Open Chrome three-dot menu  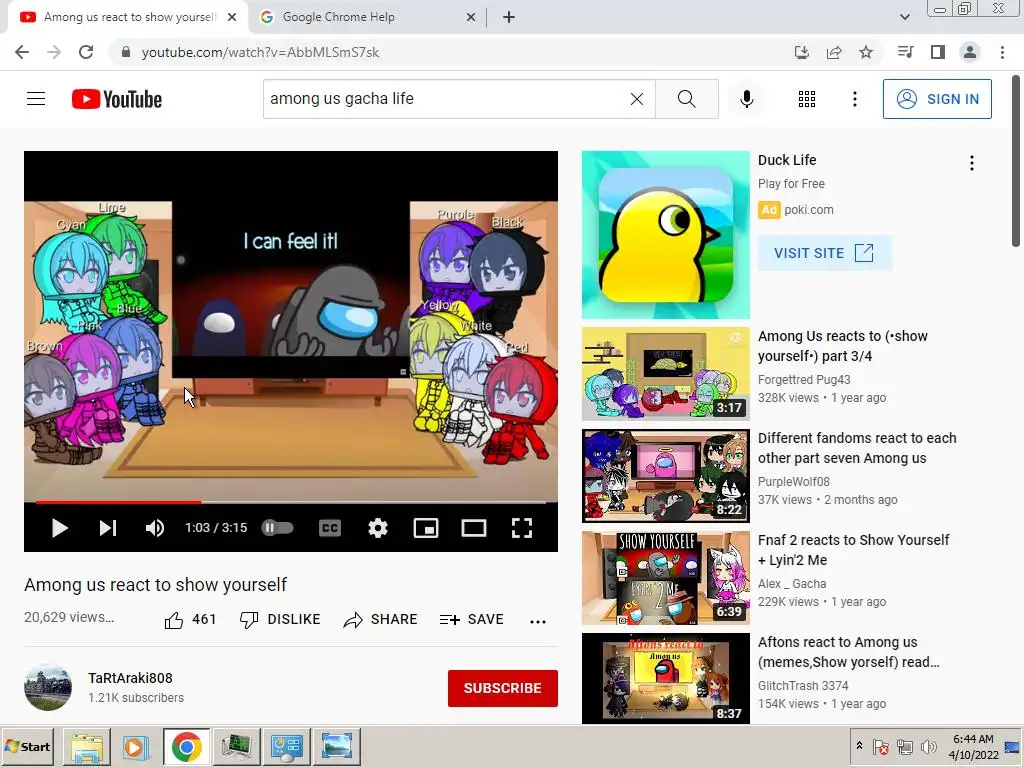tap(1002, 52)
